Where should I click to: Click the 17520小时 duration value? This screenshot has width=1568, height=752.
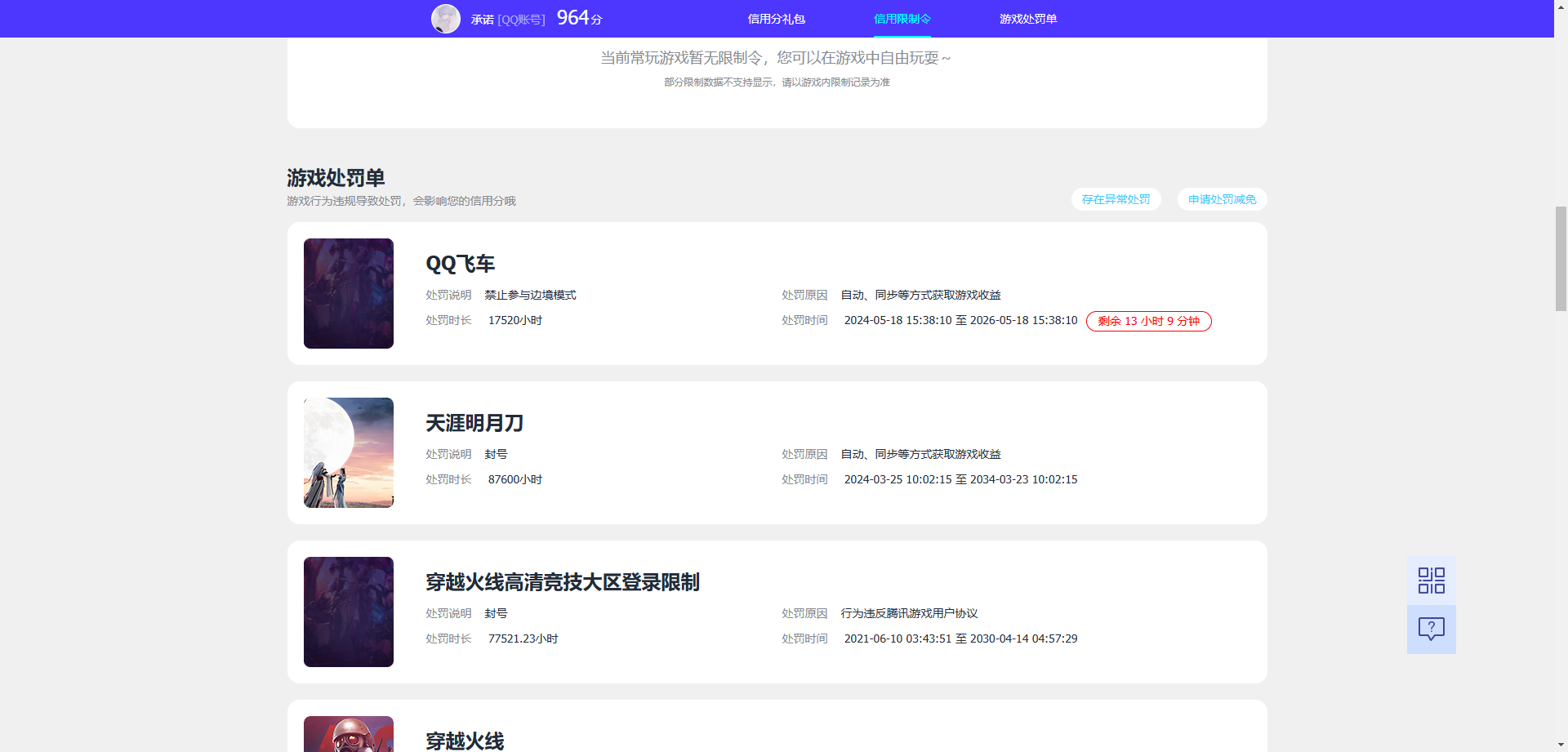(x=515, y=320)
